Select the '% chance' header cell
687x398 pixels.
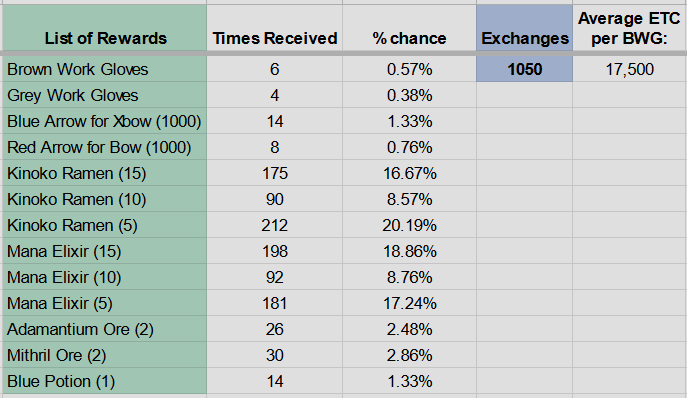pos(409,28)
